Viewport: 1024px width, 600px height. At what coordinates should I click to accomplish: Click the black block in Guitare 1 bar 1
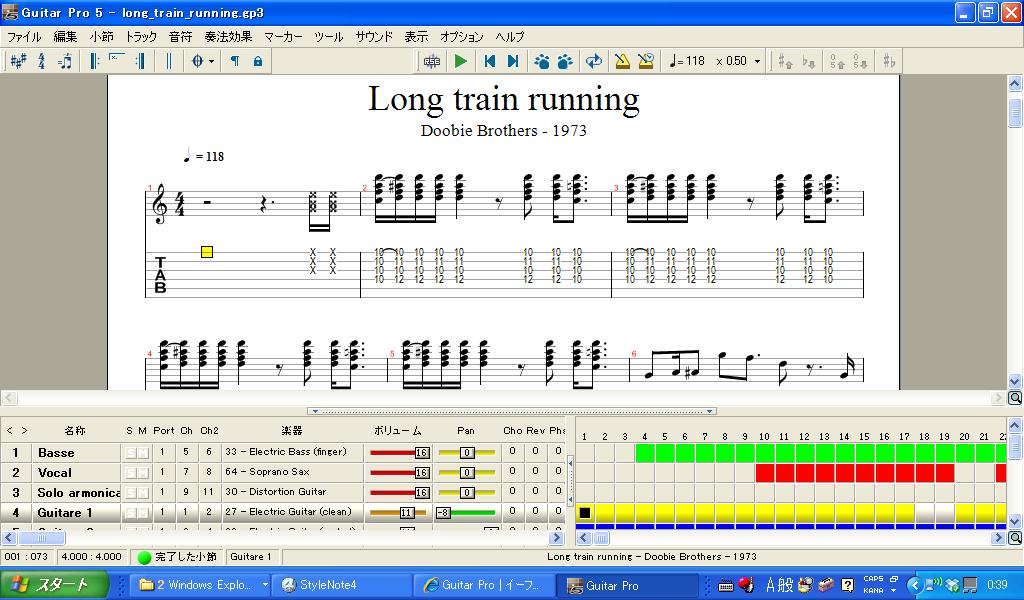click(x=584, y=513)
